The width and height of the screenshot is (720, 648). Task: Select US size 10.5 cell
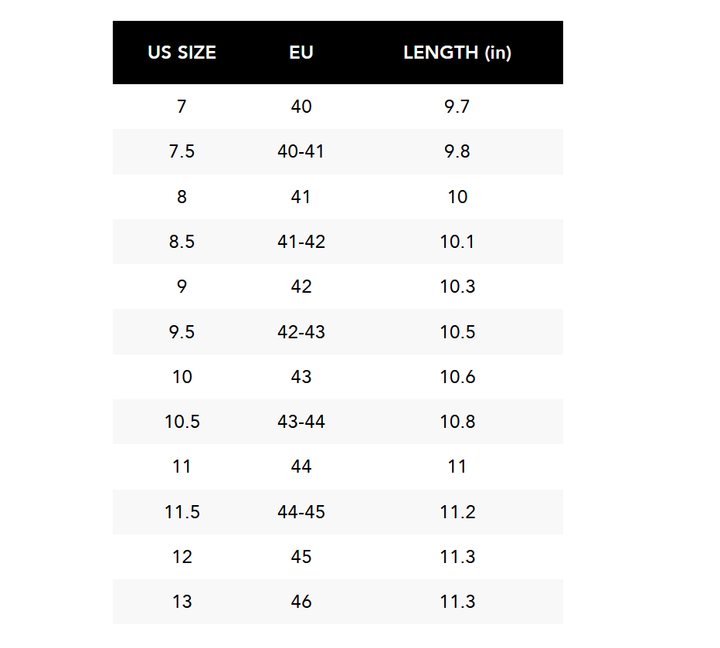pyautogui.click(x=182, y=422)
